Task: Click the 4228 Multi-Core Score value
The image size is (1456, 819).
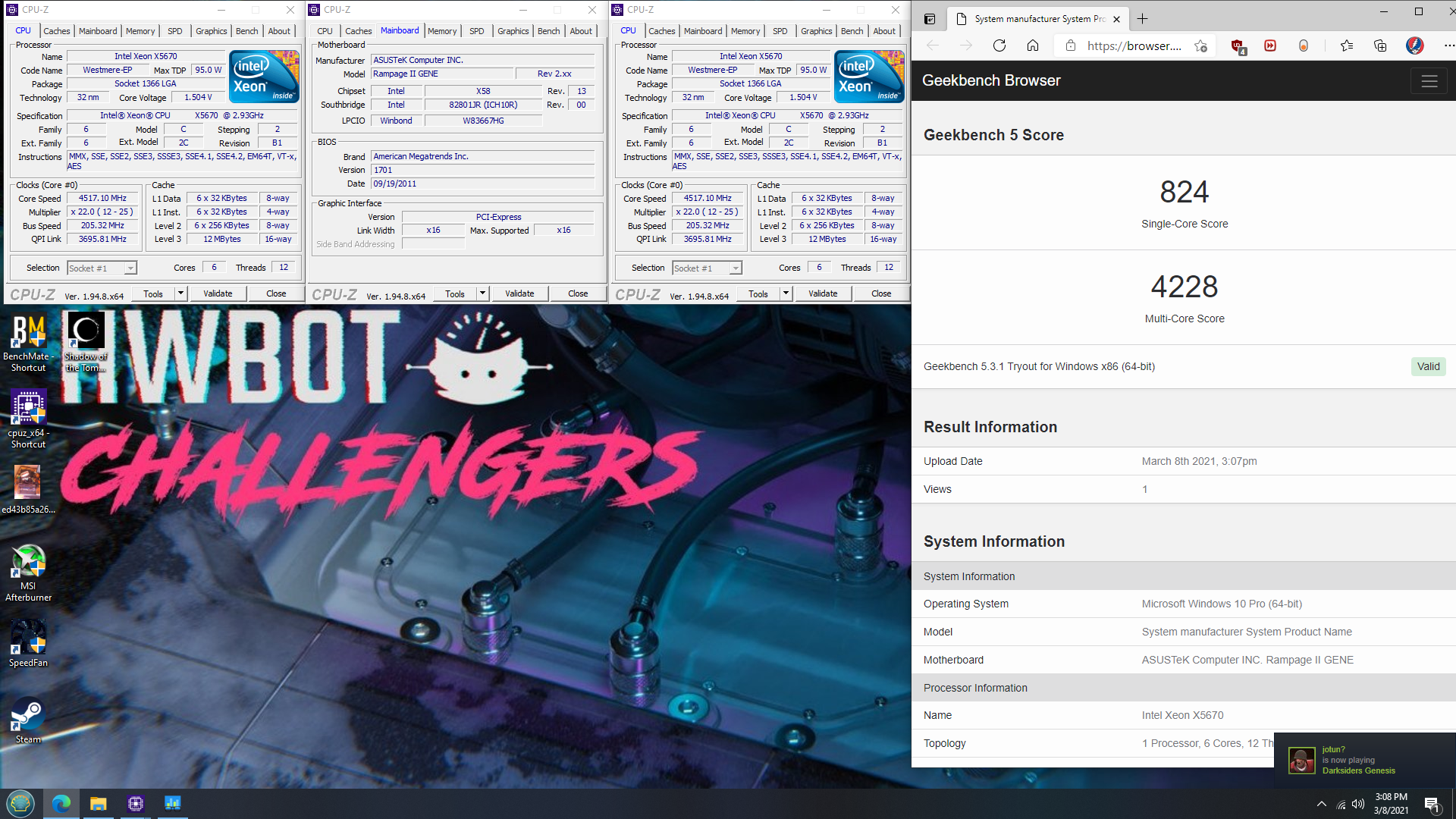Action: [x=1185, y=287]
